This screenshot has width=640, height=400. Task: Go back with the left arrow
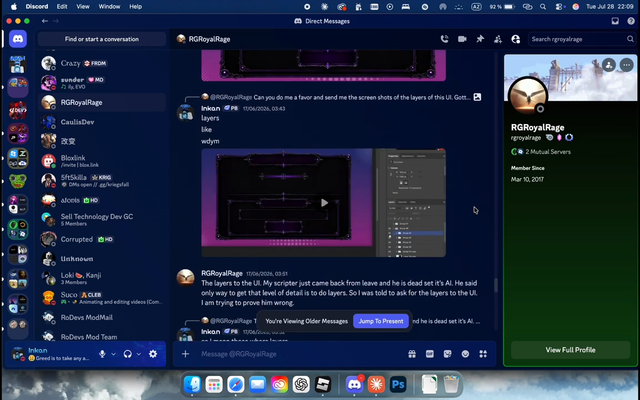(x=45, y=21)
